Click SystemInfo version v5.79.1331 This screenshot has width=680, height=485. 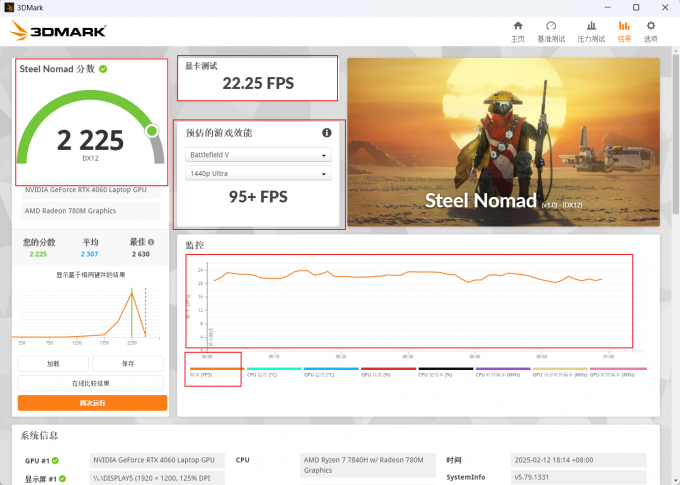pyautogui.click(x=579, y=477)
